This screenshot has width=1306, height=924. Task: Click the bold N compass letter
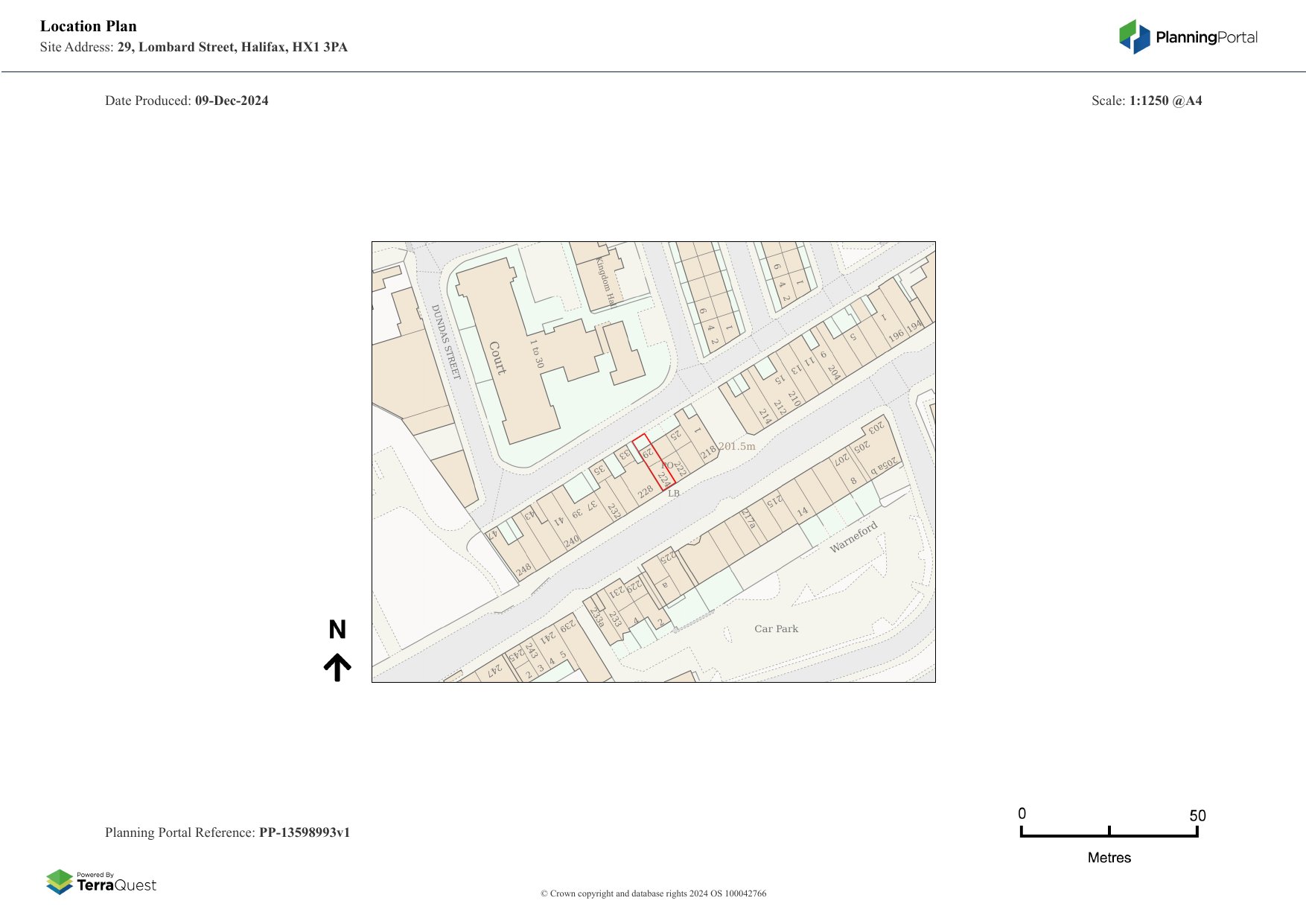point(337,630)
